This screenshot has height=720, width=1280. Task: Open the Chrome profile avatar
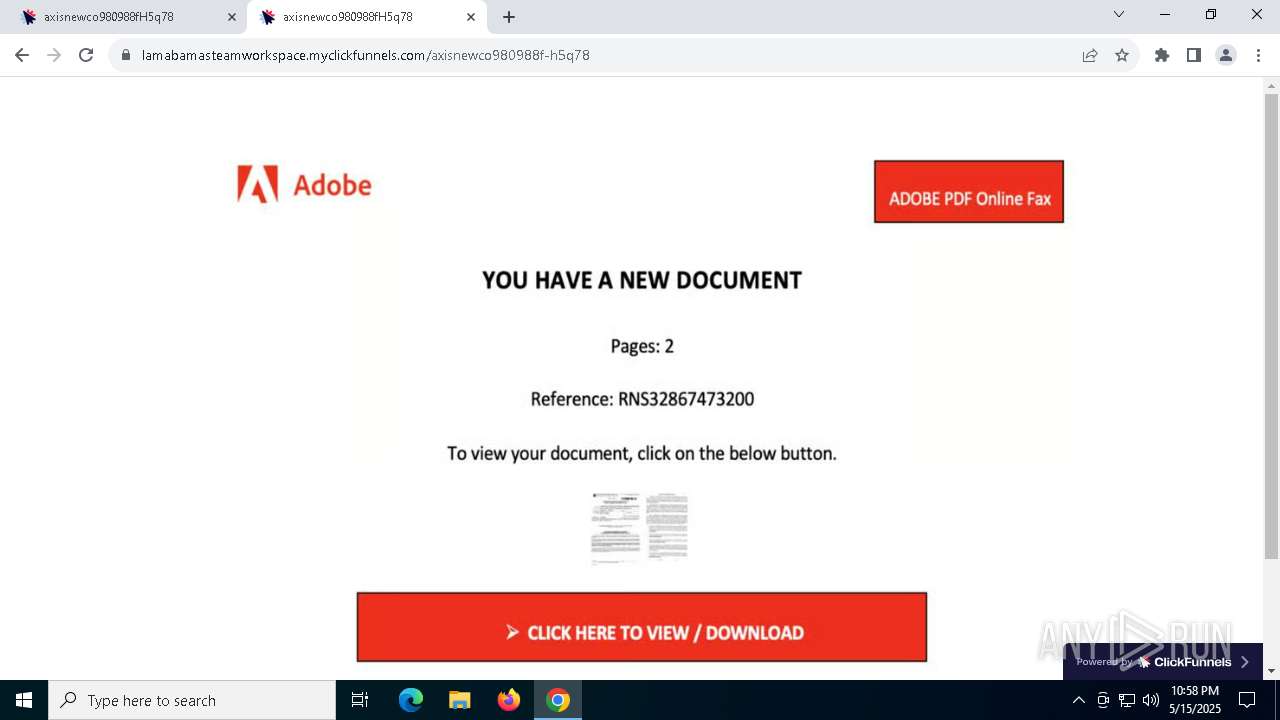click(x=1226, y=55)
